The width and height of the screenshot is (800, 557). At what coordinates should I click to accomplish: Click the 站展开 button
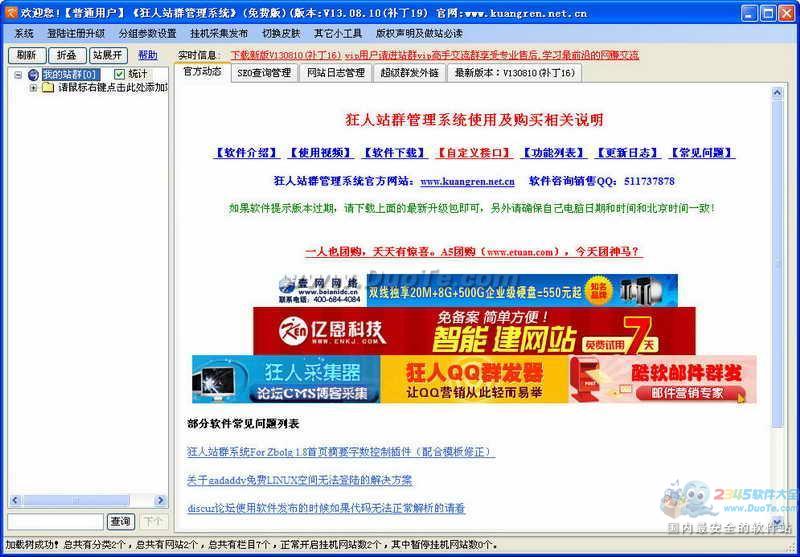(108, 55)
